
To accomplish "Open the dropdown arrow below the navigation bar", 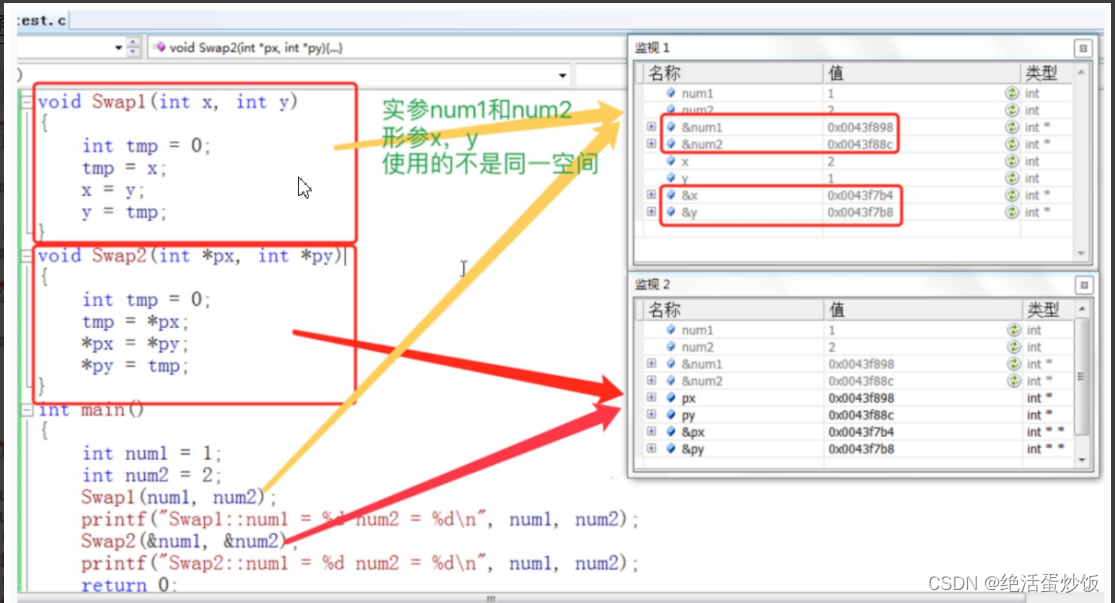I will 562,75.
